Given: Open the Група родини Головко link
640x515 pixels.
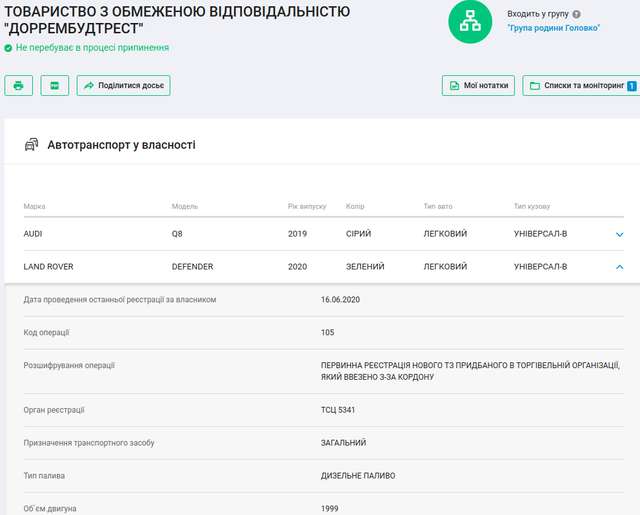Looking at the screenshot, I should (x=553, y=28).
